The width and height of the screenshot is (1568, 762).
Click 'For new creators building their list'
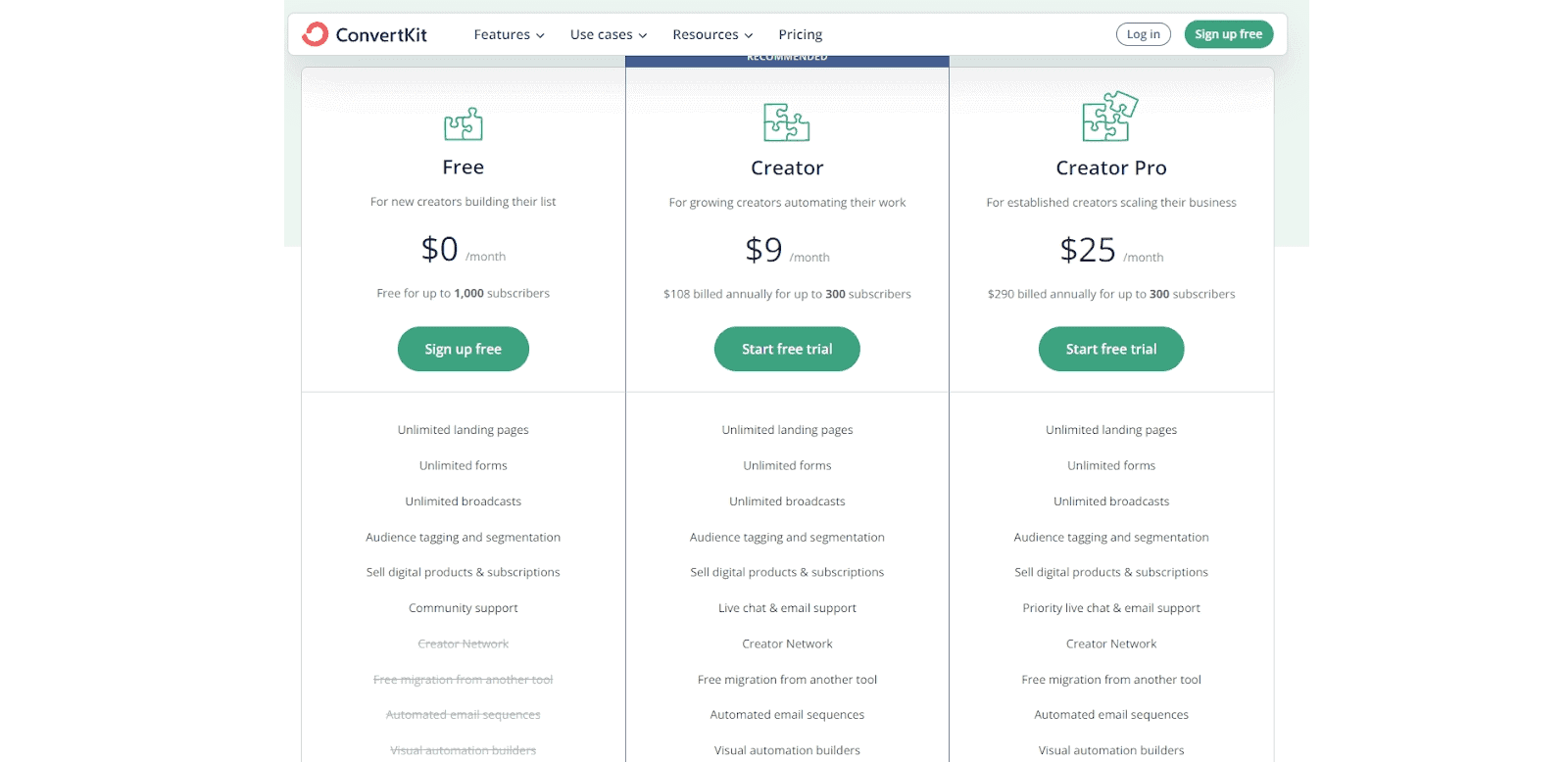coord(464,202)
